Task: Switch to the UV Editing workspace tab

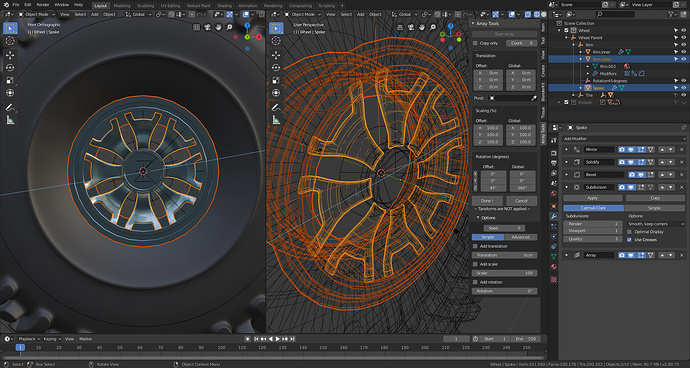Action: [x=169, y=6]
